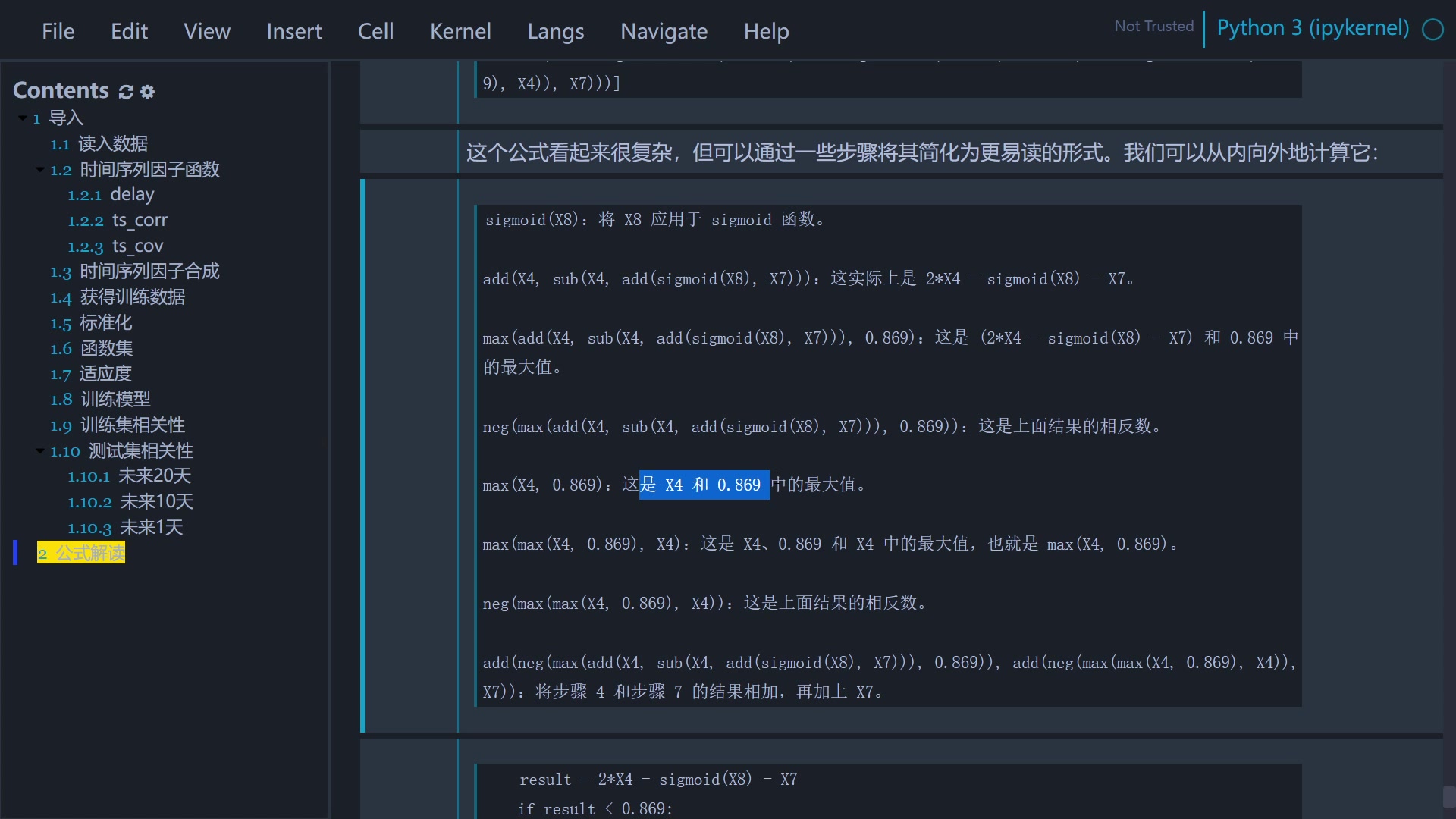Click the Not Trusted notebook button
The width and height of the screenshot is (1456, 819).
pos(1153,27)
